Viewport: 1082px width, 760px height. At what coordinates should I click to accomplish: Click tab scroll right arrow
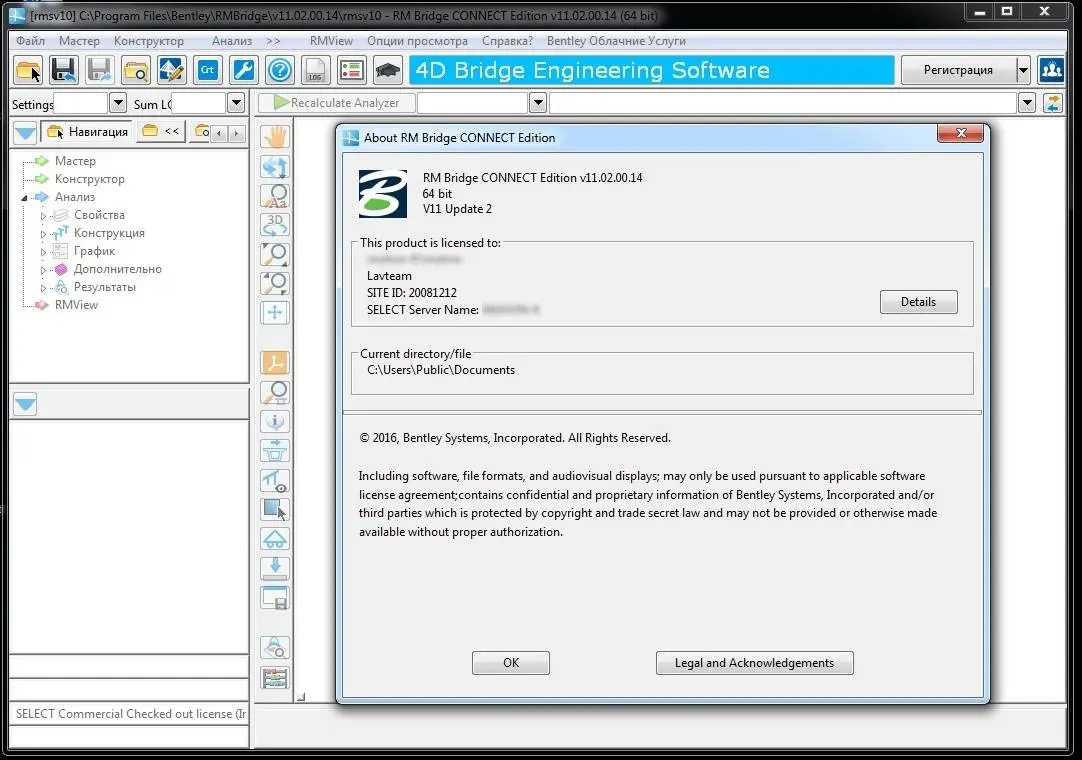click(x=237, y=133)
